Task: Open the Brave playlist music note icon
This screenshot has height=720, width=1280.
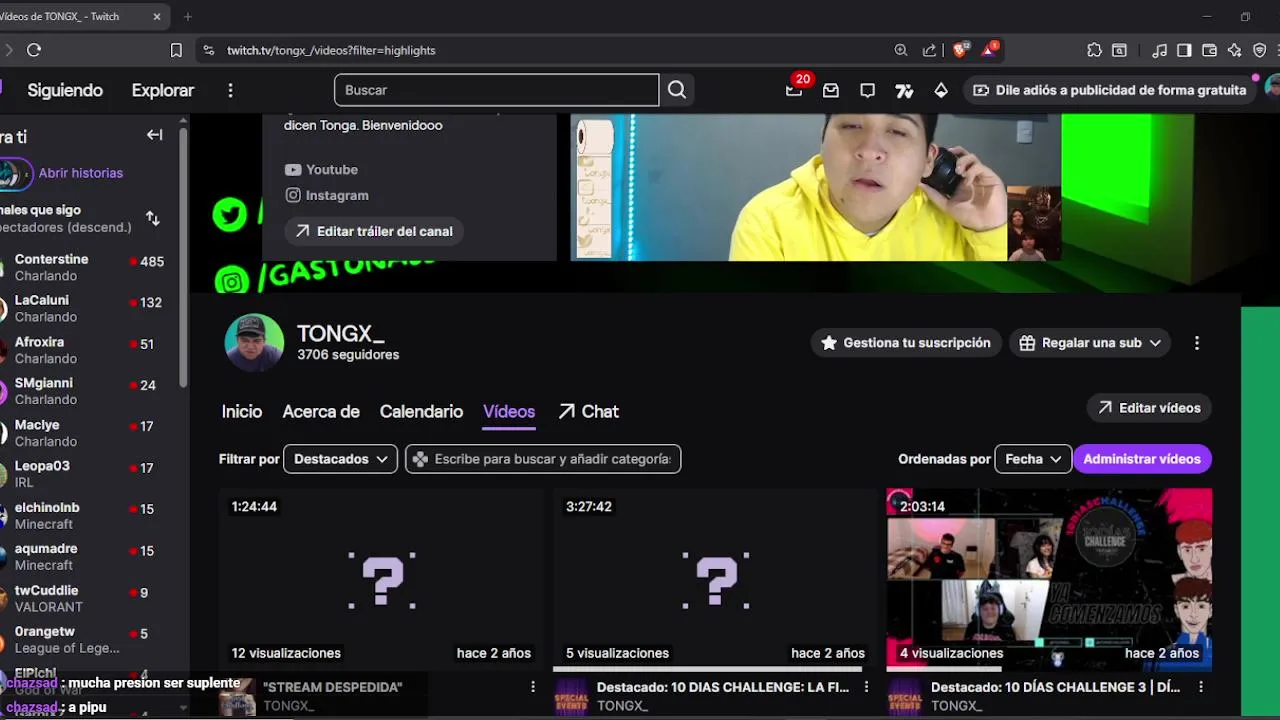Action: pyautogui.click(x=1160, y=50)
